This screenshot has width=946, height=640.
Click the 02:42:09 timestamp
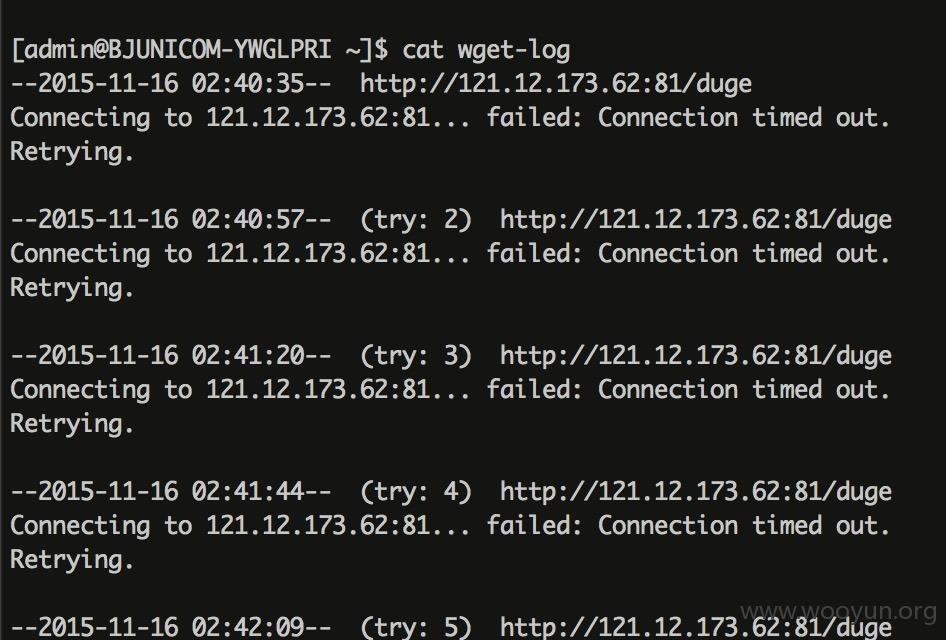(x=248, y=627)
